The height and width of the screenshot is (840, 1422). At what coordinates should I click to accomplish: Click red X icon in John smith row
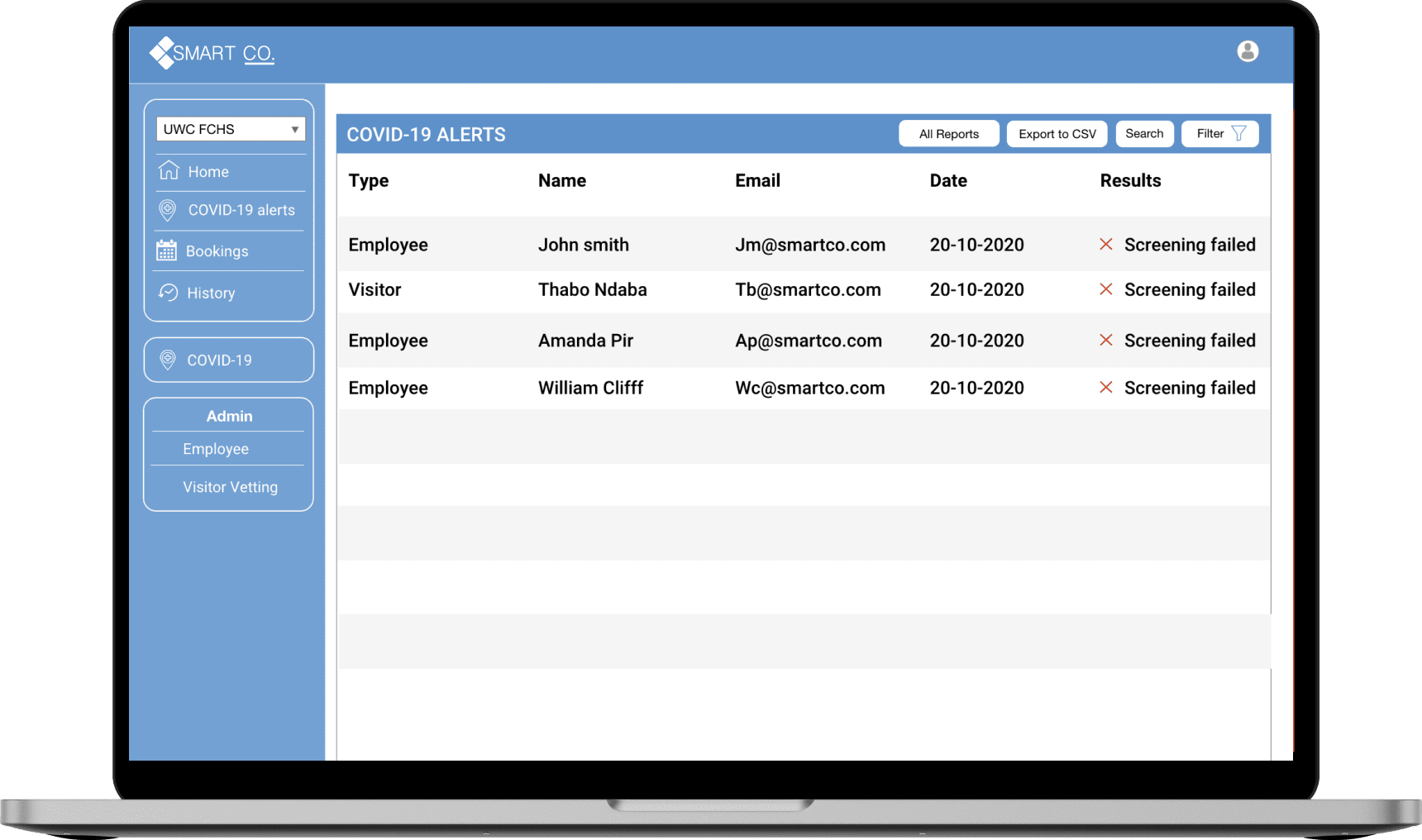(1105, 245)
